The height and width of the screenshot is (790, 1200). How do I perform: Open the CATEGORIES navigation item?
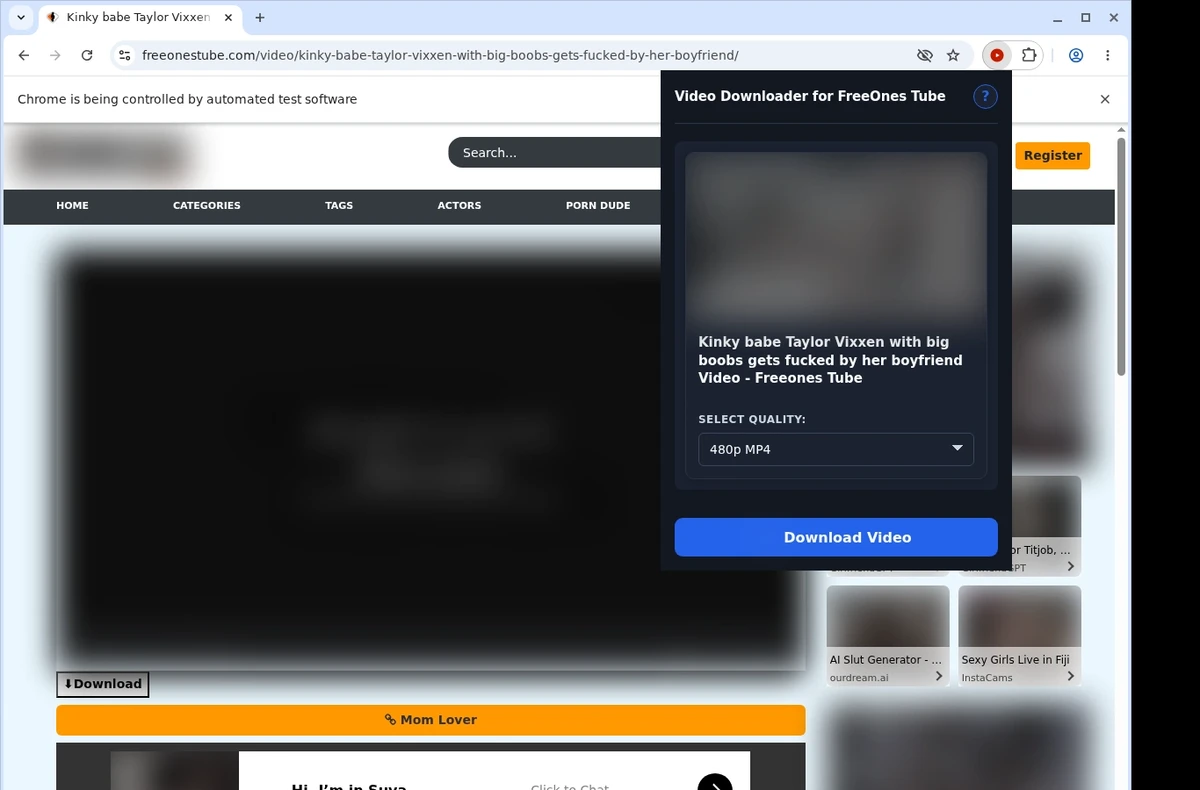tap(206, 205)
